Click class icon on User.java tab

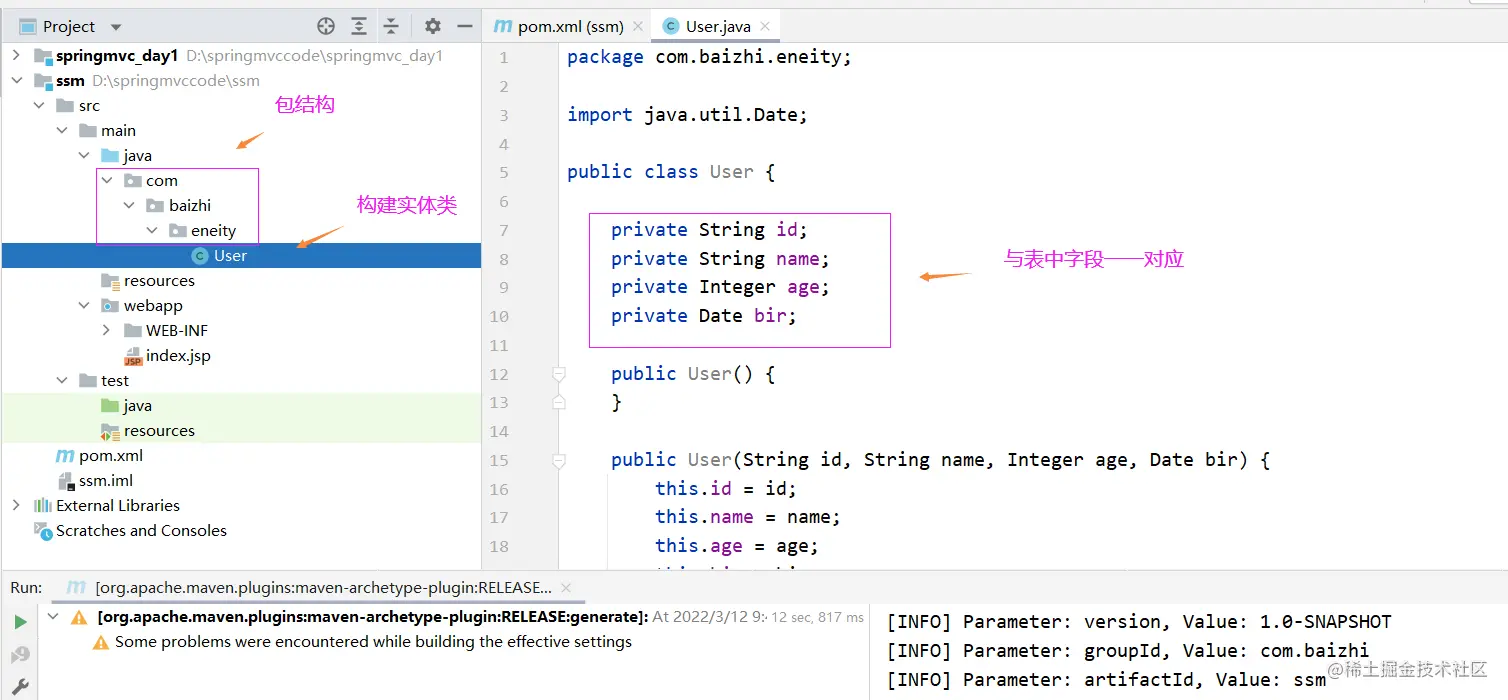670,27
